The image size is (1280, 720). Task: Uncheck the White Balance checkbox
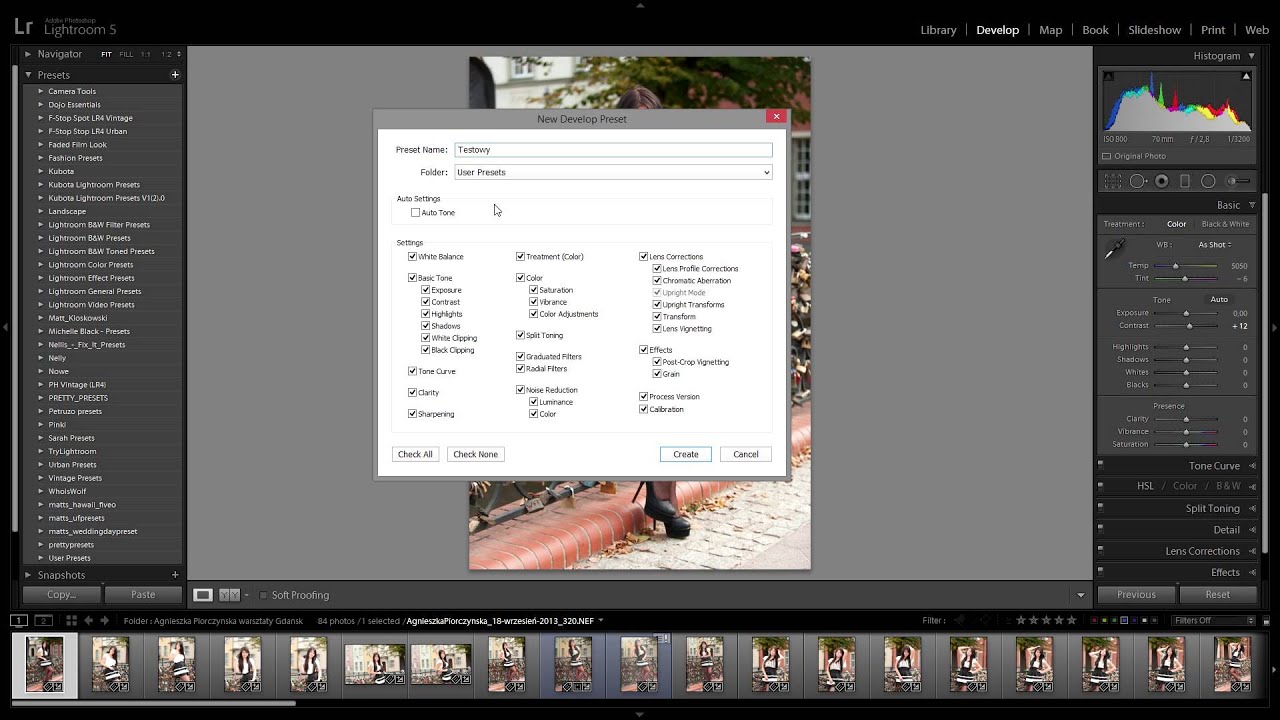pyautogui.click(x=412, y=257)
